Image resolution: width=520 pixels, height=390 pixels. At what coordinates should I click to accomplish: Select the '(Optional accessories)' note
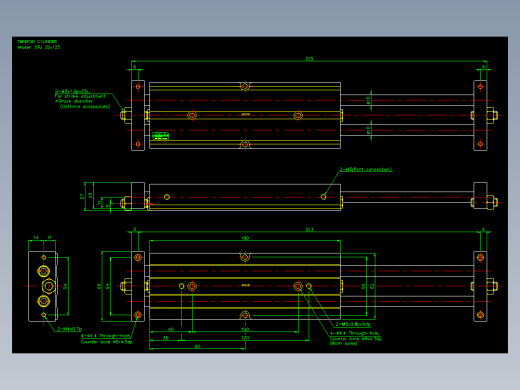click(85, 107)
